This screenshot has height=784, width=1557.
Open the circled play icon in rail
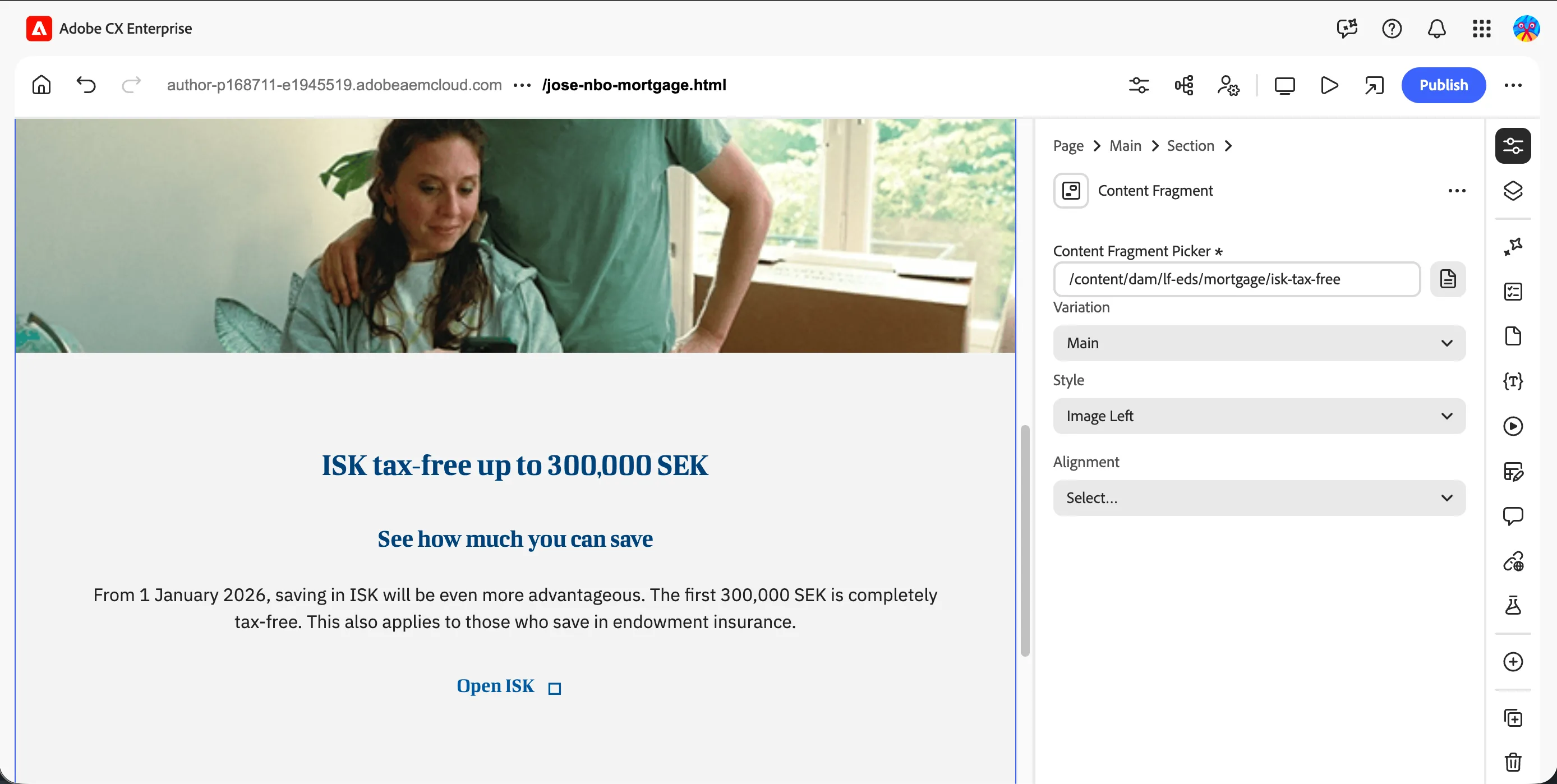pos(1512,426)
